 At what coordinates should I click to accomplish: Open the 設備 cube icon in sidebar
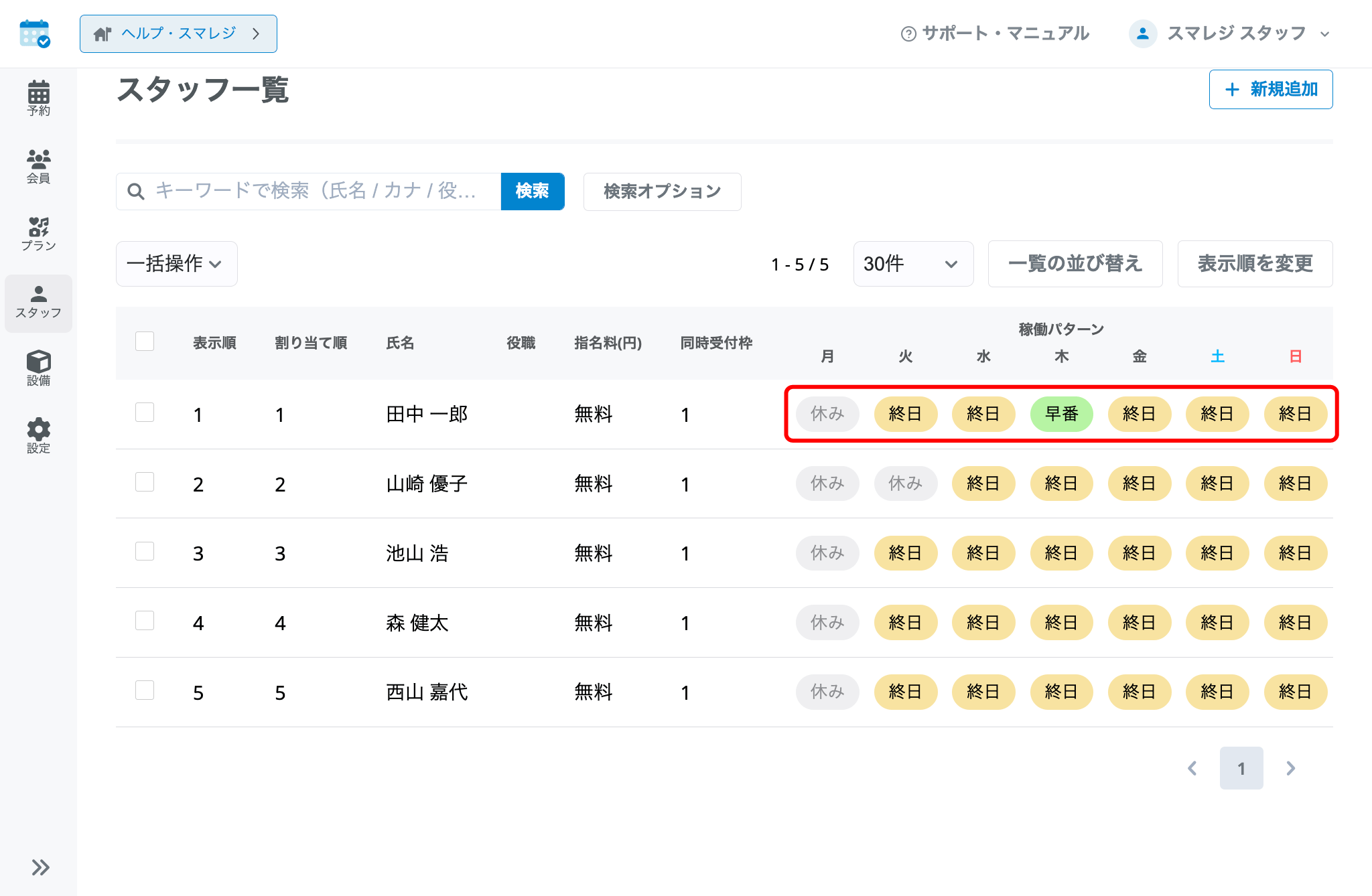(38, 368)
